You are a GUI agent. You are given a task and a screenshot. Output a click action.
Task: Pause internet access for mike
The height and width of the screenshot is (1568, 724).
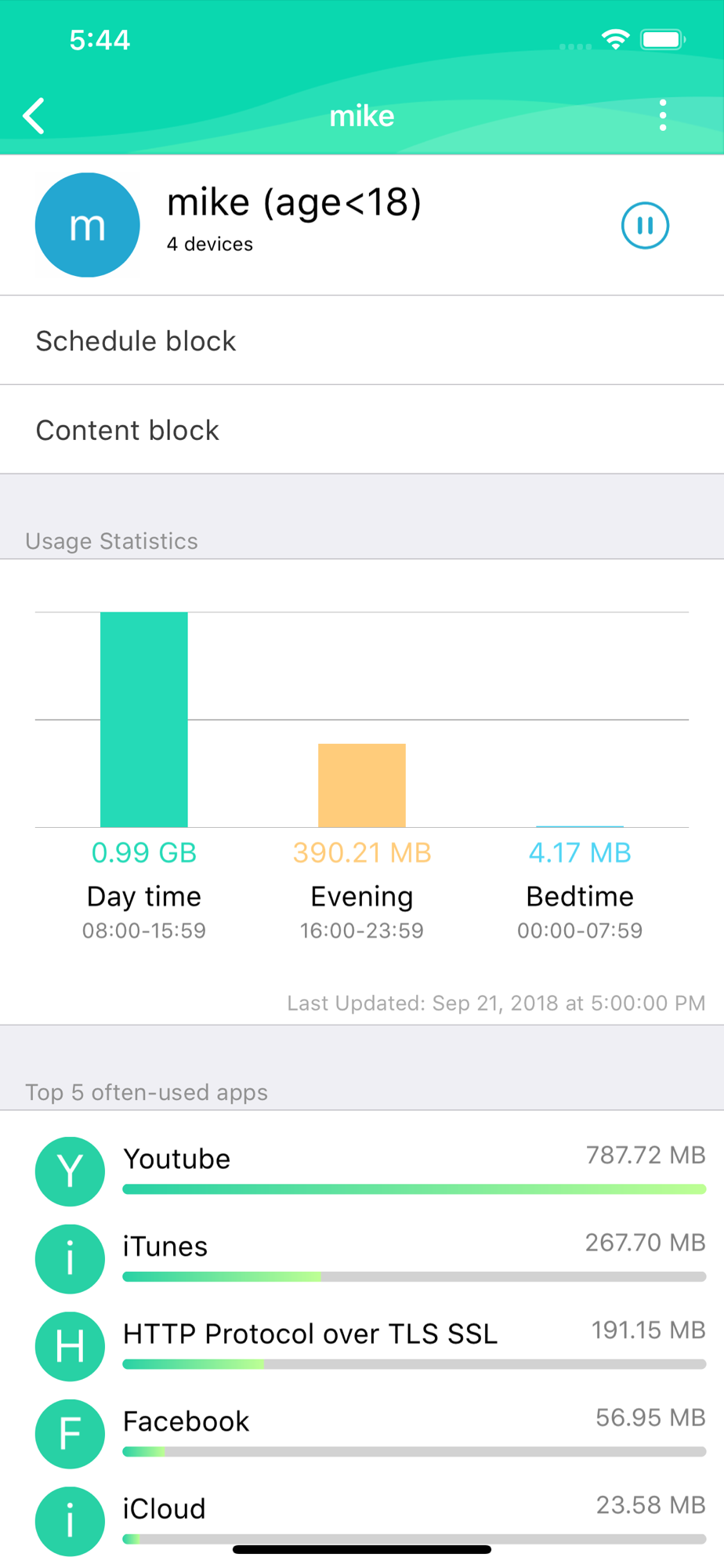[645, 226]
